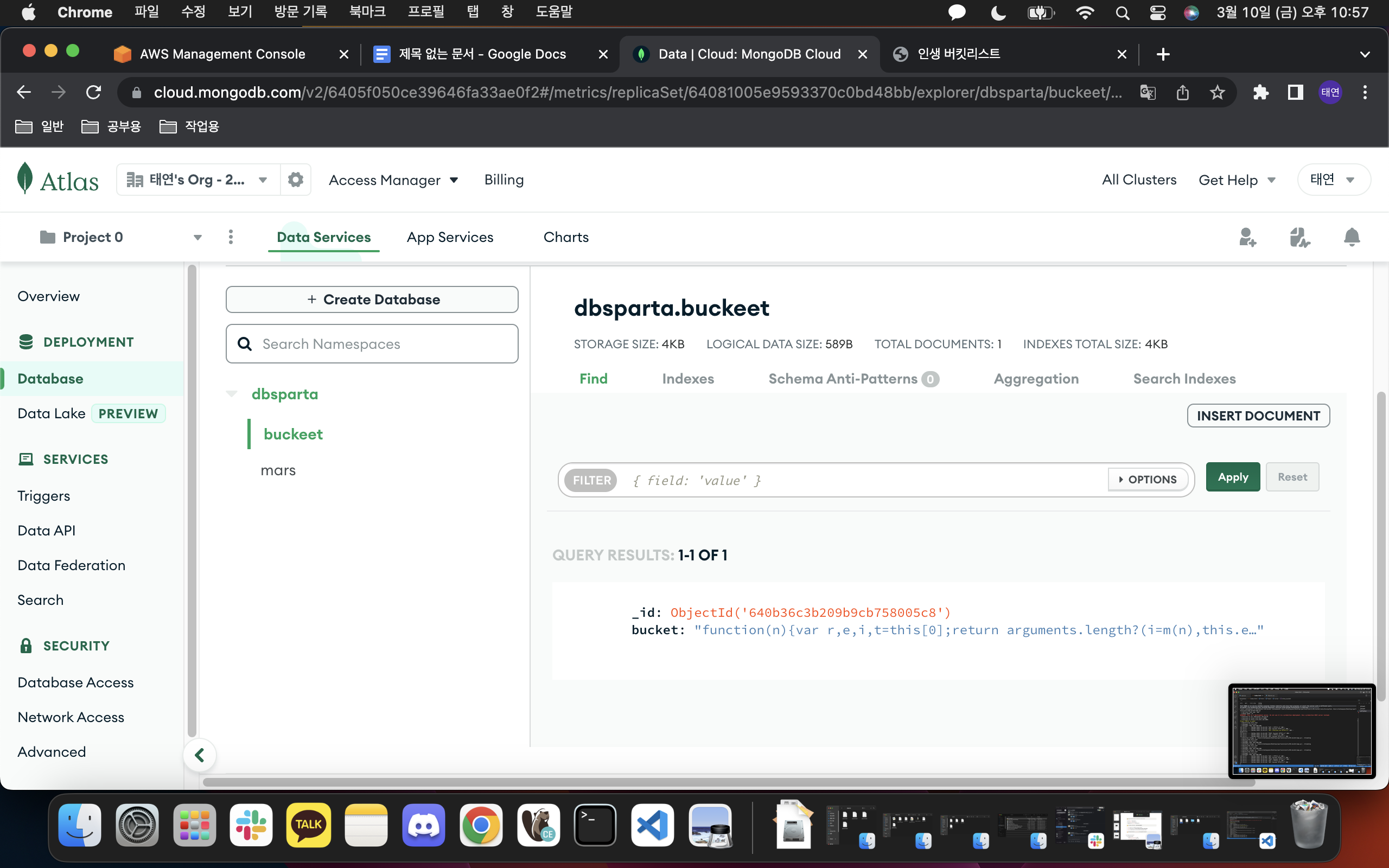Image resolution: width=1389 pixels, height=868 pixels.
Task: Open the Get Help dropdown
Action: pos(1237,180)
